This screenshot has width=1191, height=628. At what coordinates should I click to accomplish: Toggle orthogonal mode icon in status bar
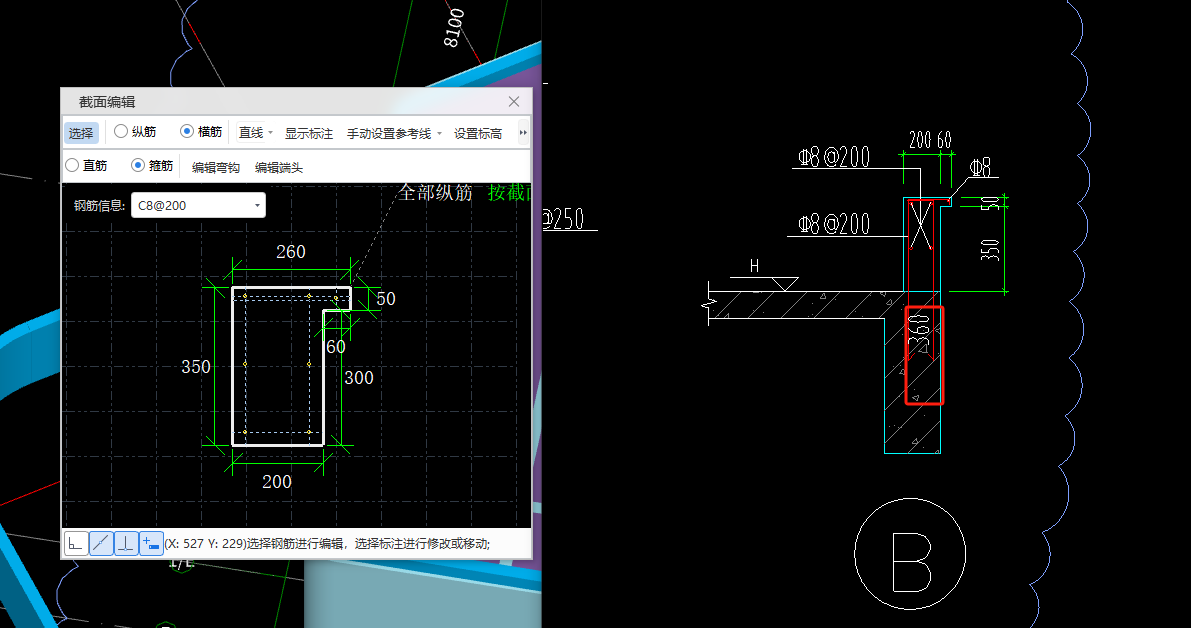pyautogui.click(x=76, y=543)
